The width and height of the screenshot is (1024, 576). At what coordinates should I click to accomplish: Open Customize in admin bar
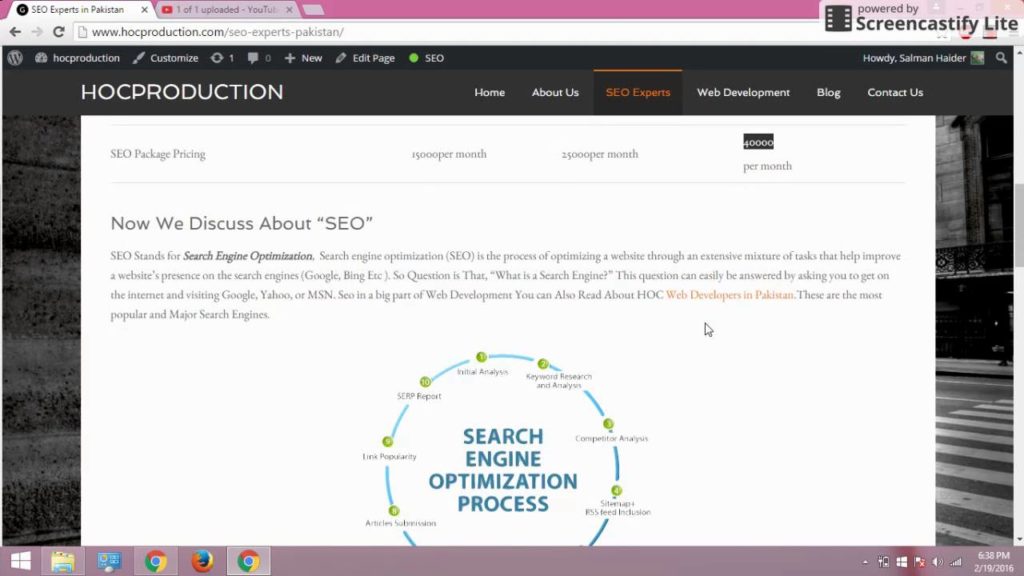165,57
